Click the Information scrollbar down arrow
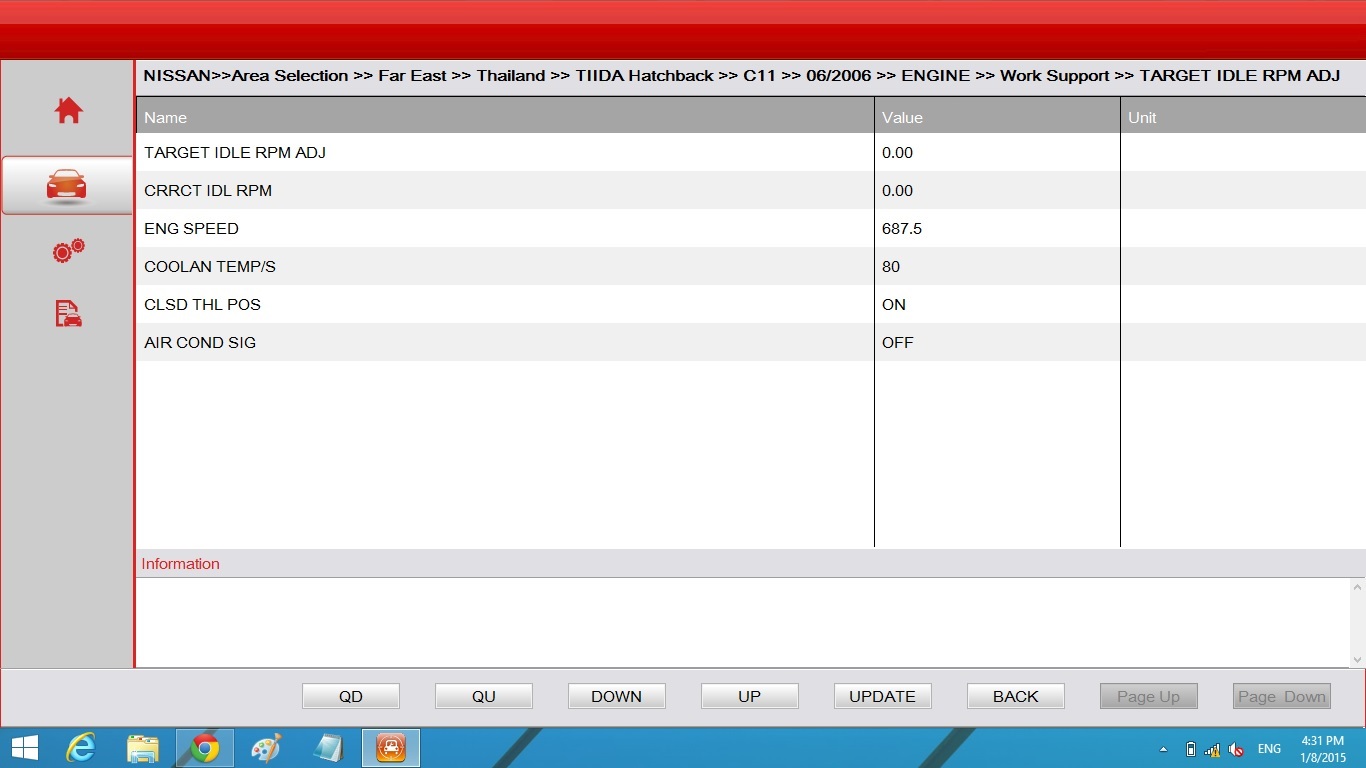 [1357, 659]
